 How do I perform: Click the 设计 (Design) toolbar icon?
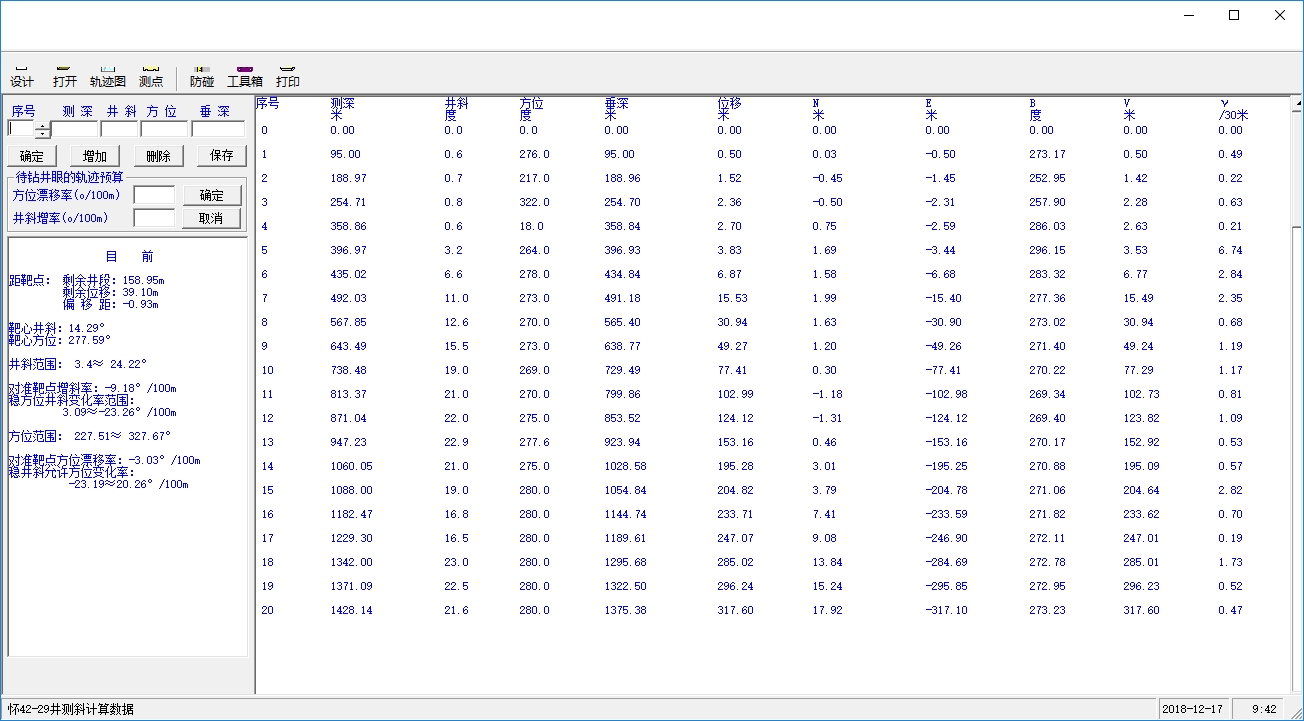[x=22, y=76]
